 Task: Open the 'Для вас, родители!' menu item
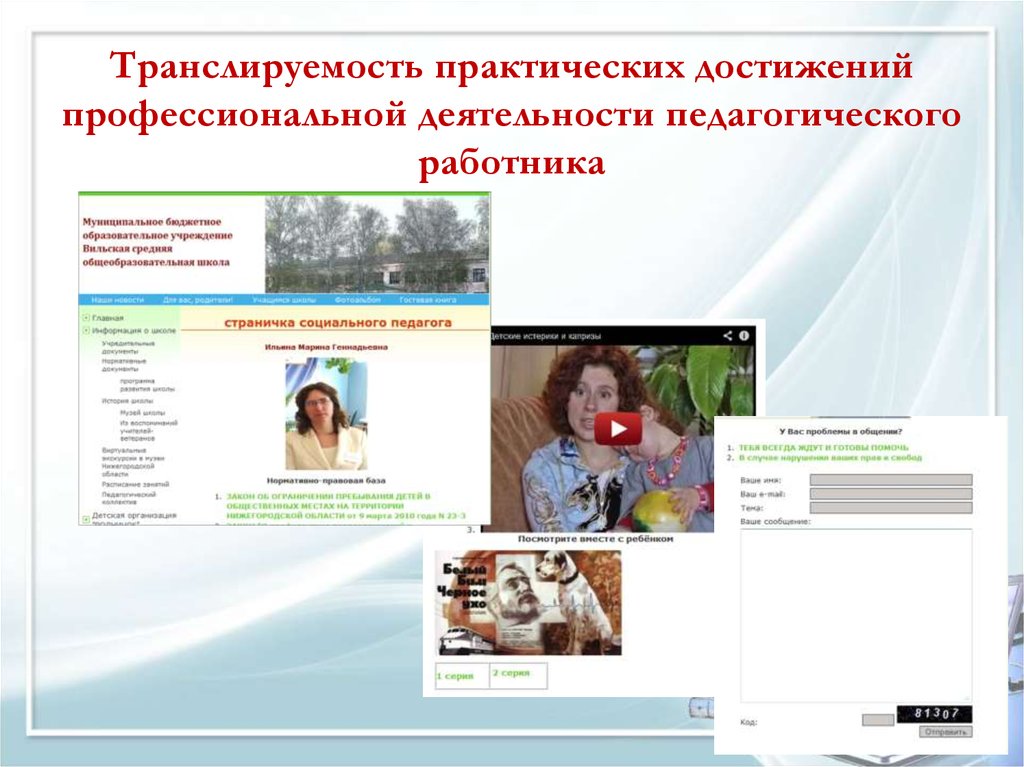[198, 299]
